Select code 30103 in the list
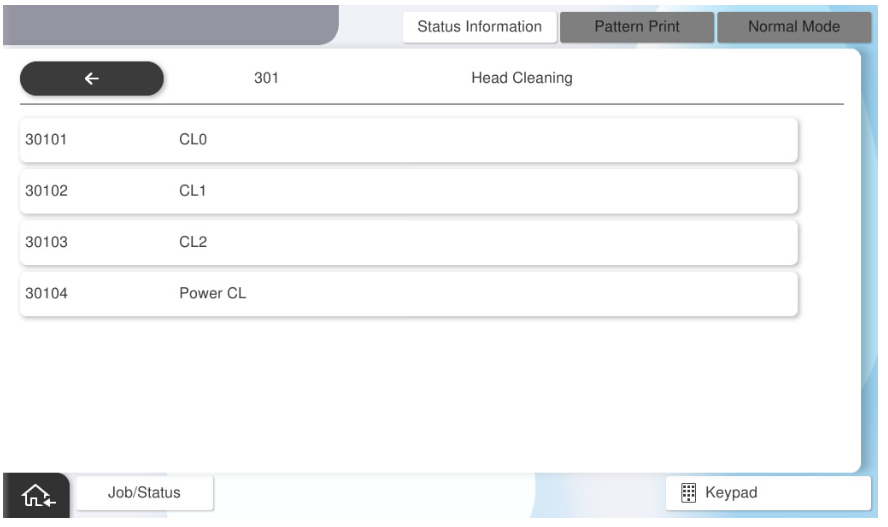888x527 pixels. (44, 243)
